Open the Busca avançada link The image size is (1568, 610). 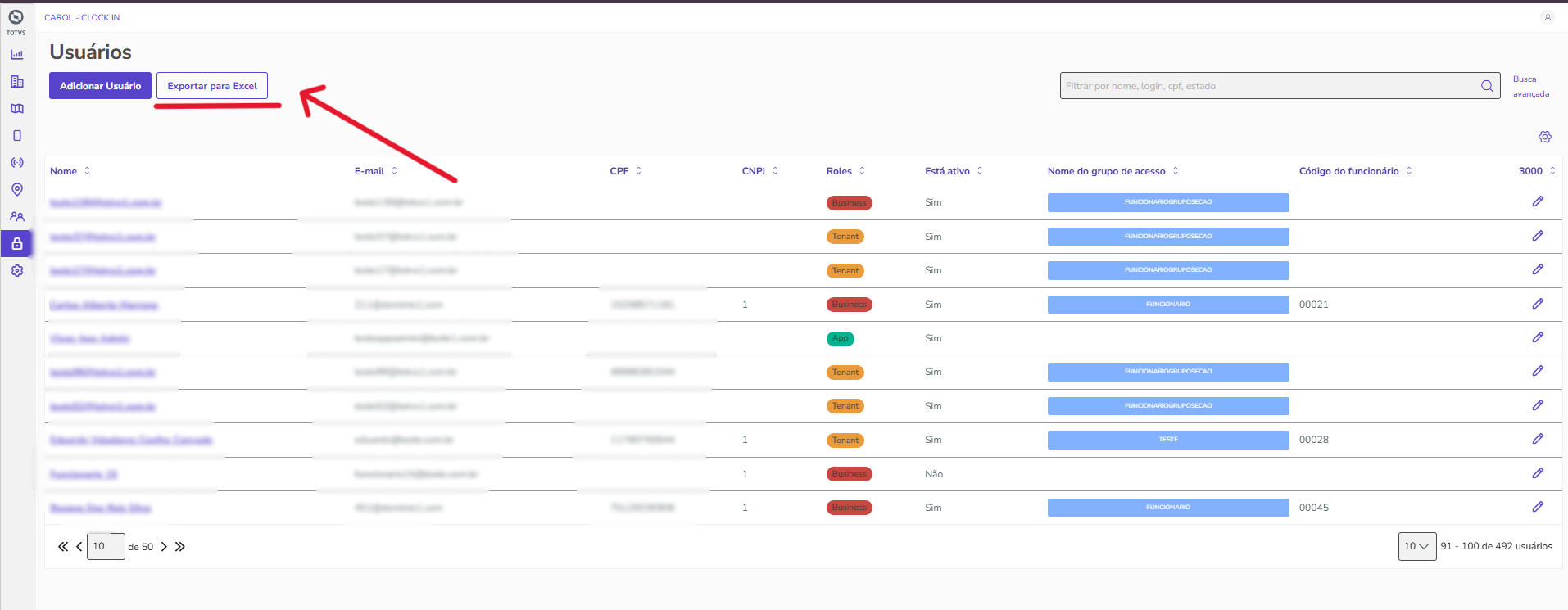point(1529,86)
